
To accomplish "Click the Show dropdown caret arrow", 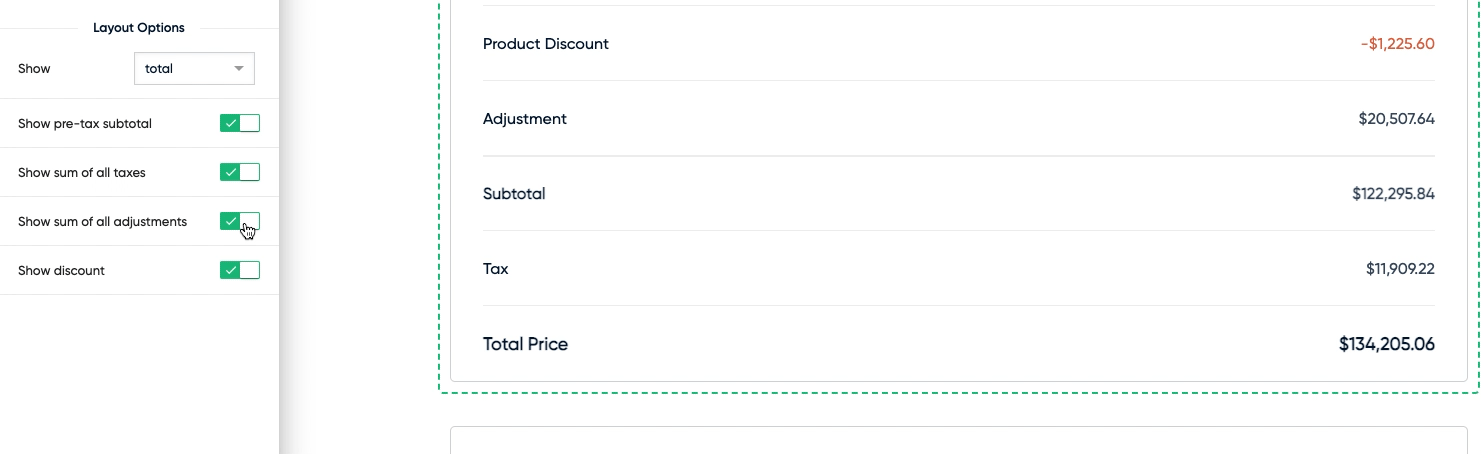I will click(239, 69).
